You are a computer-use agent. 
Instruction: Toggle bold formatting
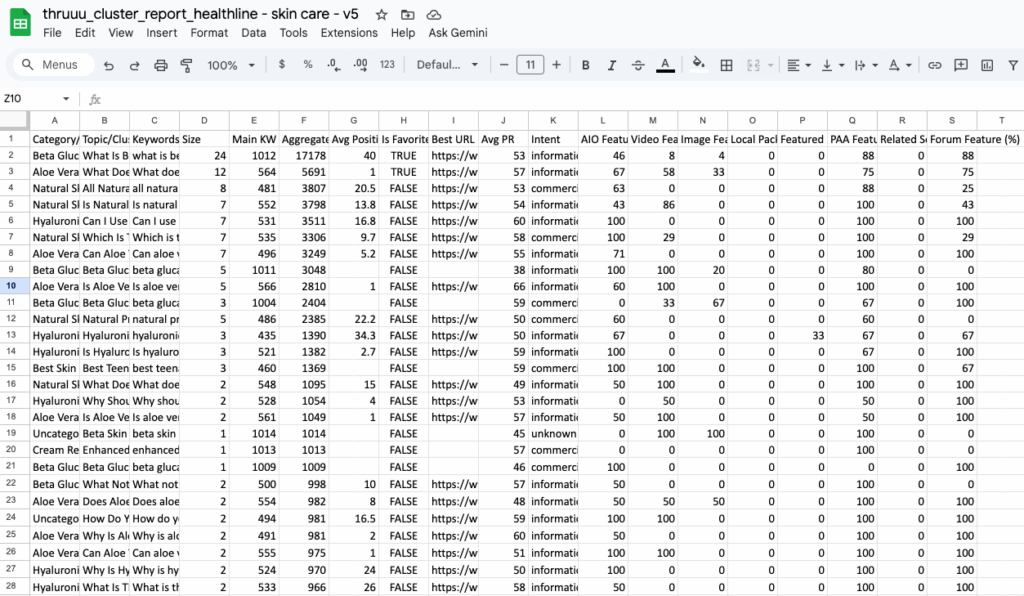[x=586, y=65]
